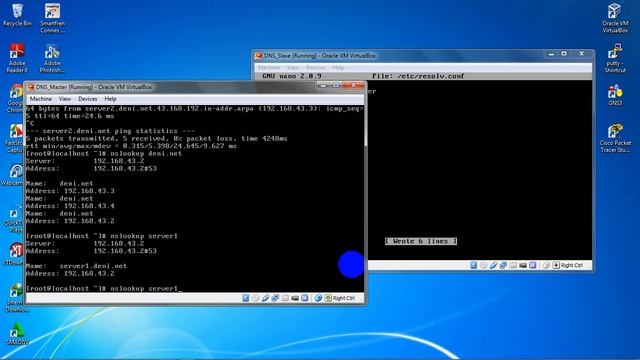Viewport: 640px width, 360px height.
Task: Click 'Address: 192.168.43.3' terminal line
Action: click(70, 191)
